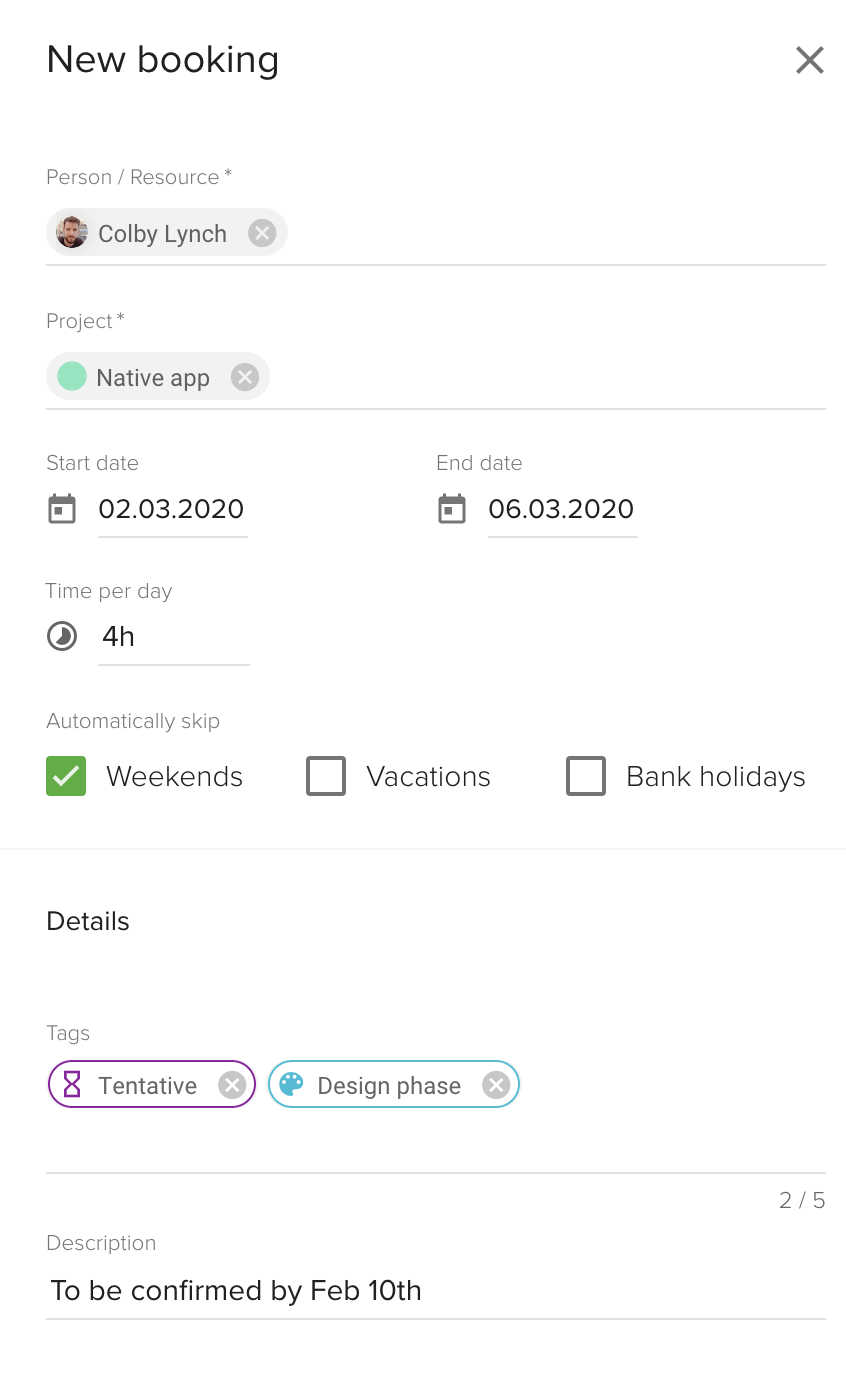Enable skipping Vacations
Screen dimensions: 846x1382
click(326, 776)
